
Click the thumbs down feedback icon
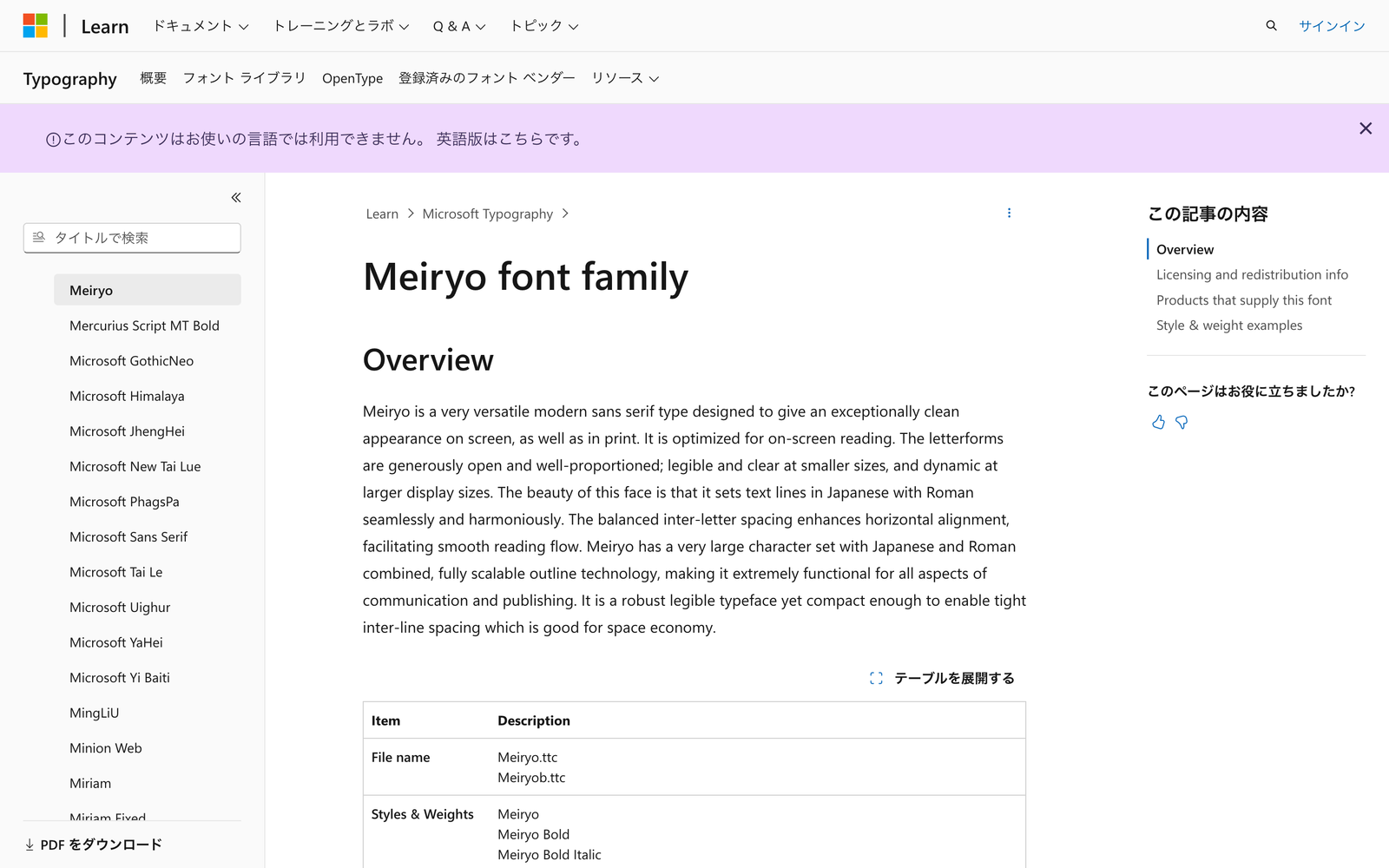[x=1182, y=422]
